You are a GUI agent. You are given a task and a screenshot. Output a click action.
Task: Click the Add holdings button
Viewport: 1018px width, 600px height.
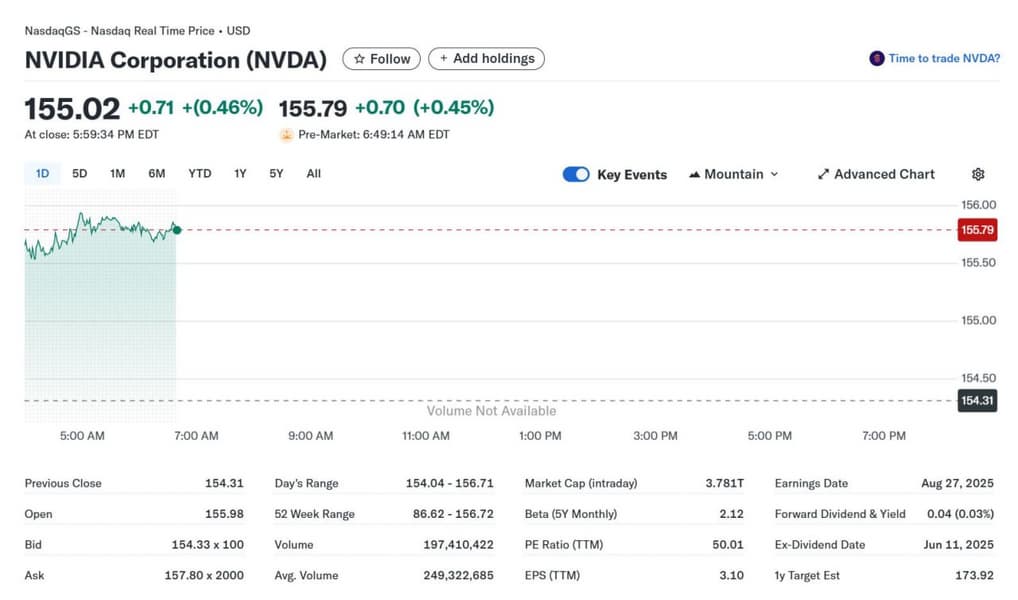[x=486, y=59]
